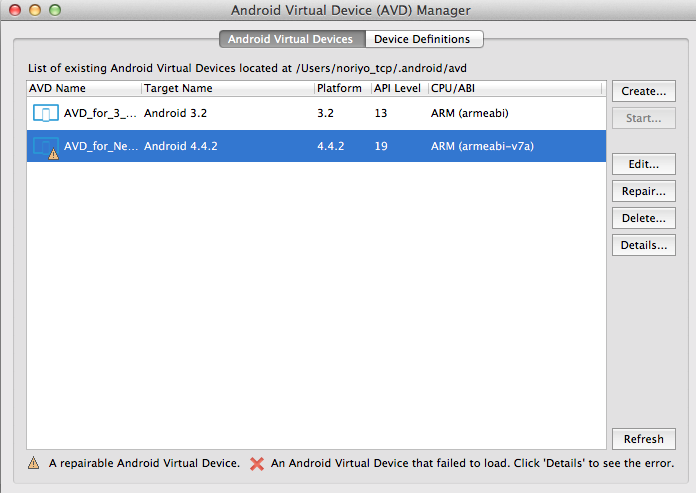Click API level 19 cell
This screenshot has height=493, width=696.
click(x=381, y=146)
